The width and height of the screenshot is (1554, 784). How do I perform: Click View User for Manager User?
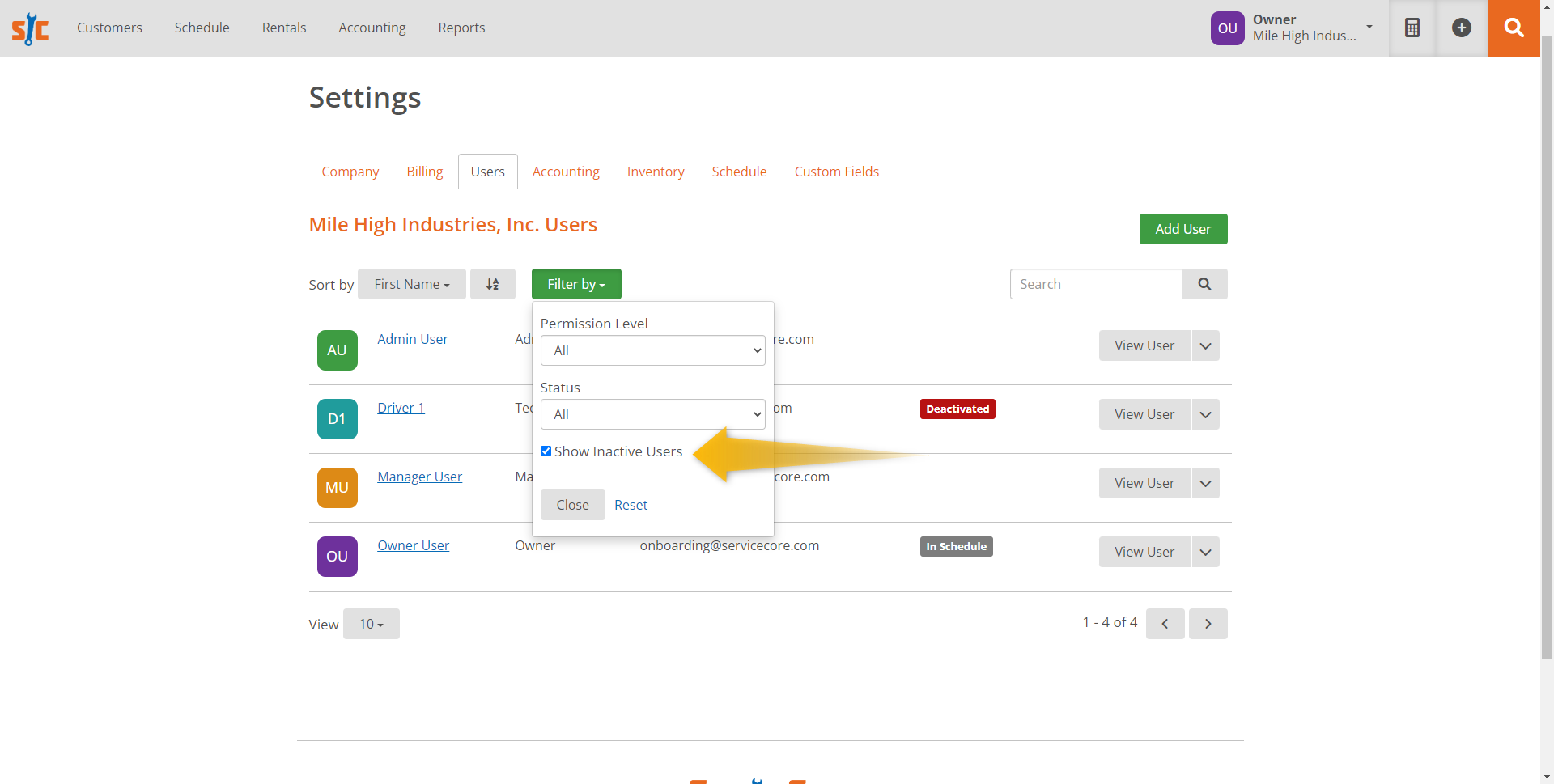1144,483
